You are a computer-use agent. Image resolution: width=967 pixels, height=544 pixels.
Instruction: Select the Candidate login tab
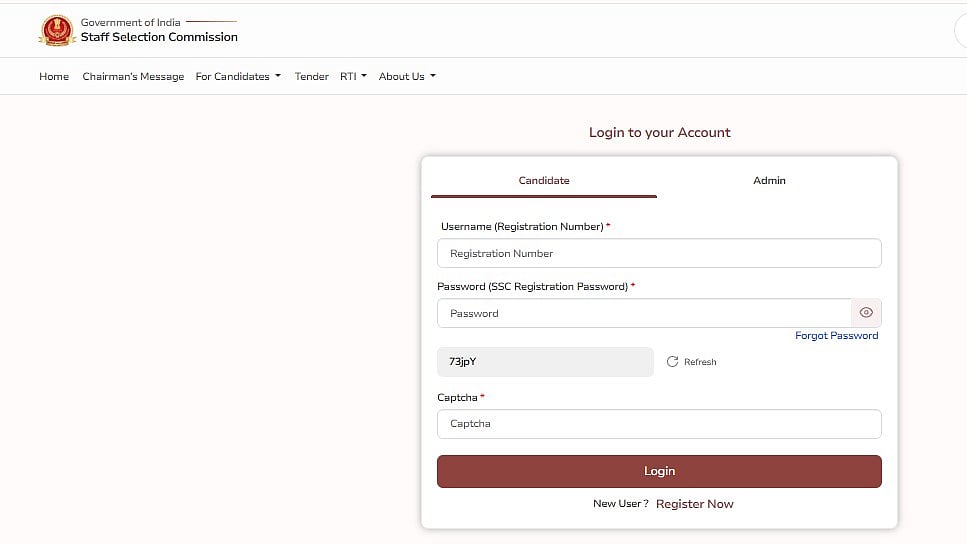[x=544, y=181]
